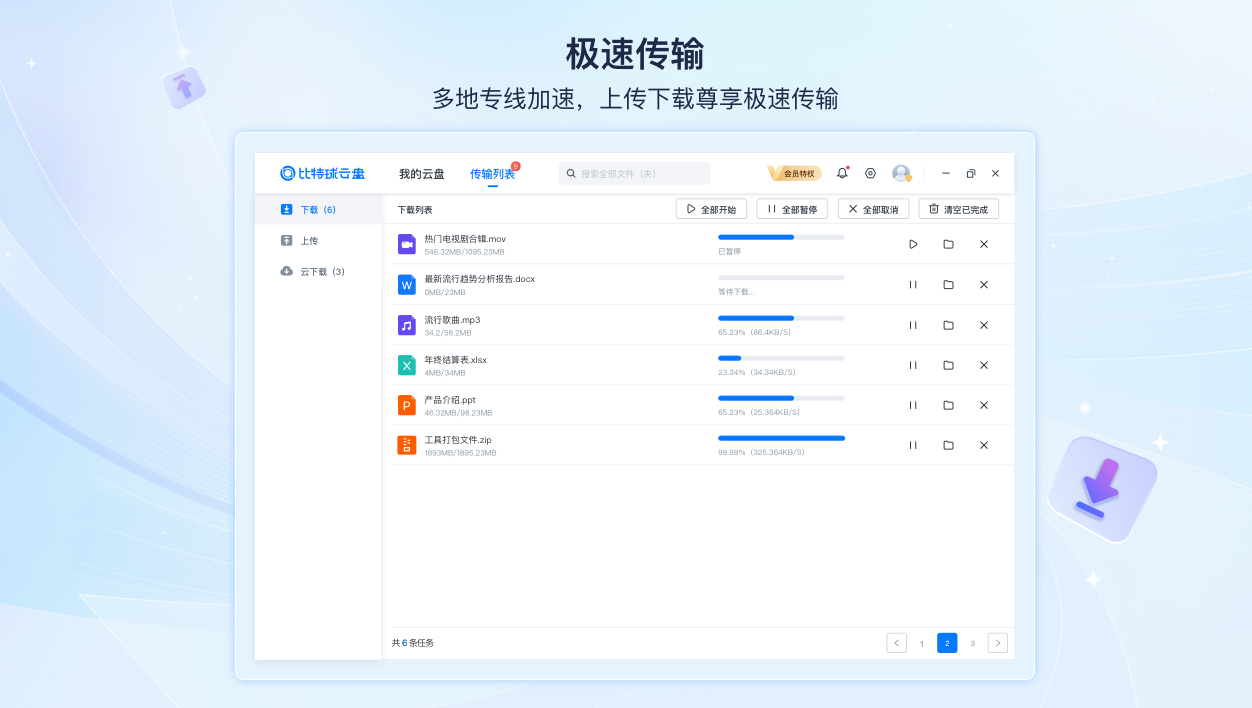Select 云下载 (3) in the sidebar
This screenshot has height=708, width=1252.
tap(319, 272)
